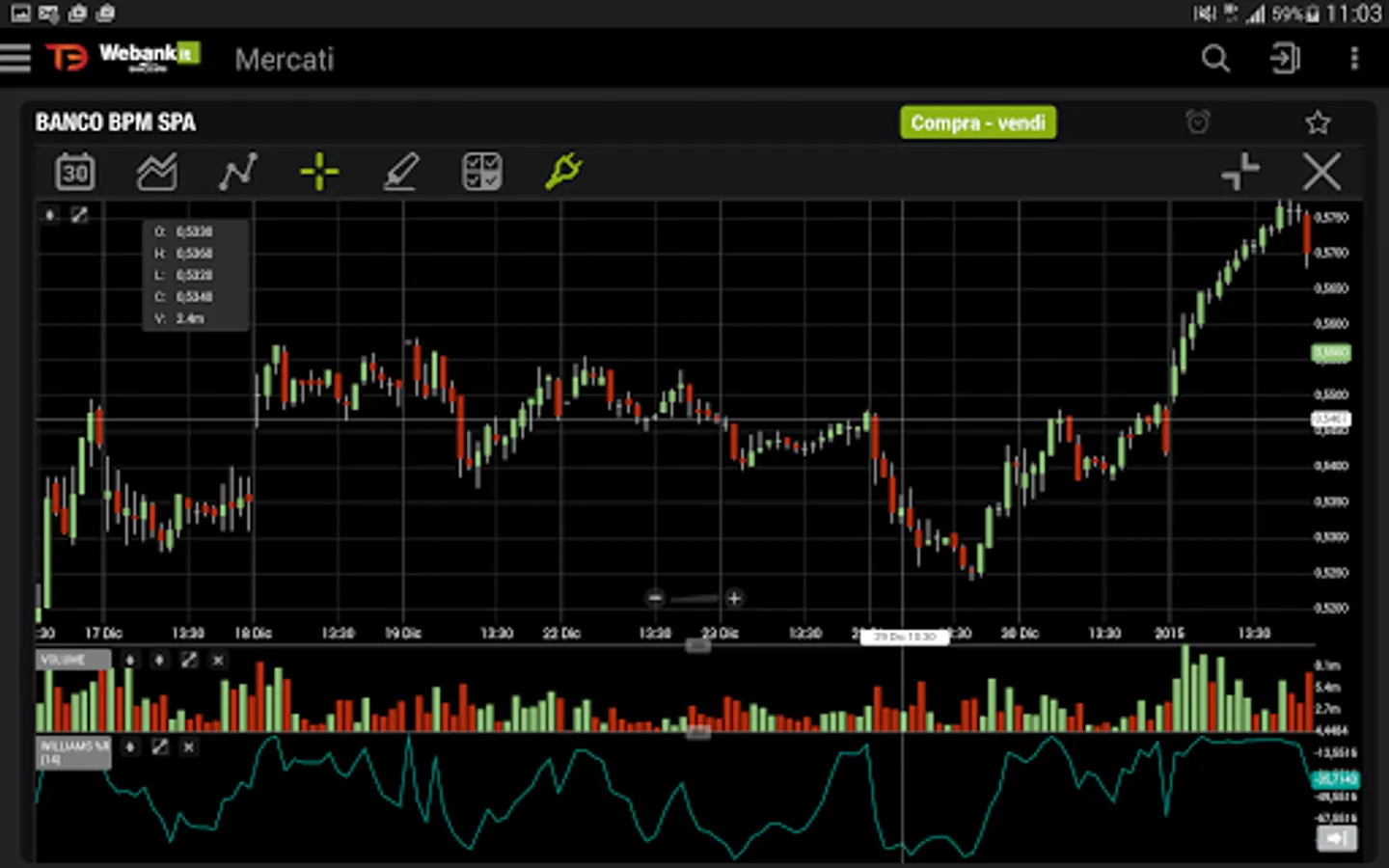
Task: Check the battery status indicator
Action: [1296, 14]
